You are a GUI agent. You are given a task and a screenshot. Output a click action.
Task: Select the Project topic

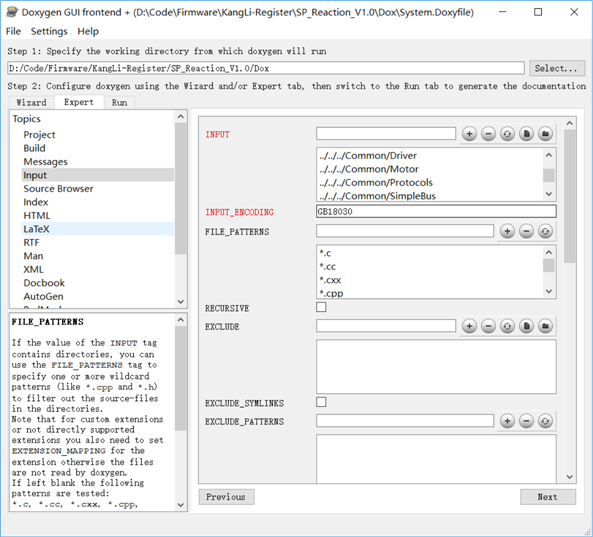(x=39, y=135)
